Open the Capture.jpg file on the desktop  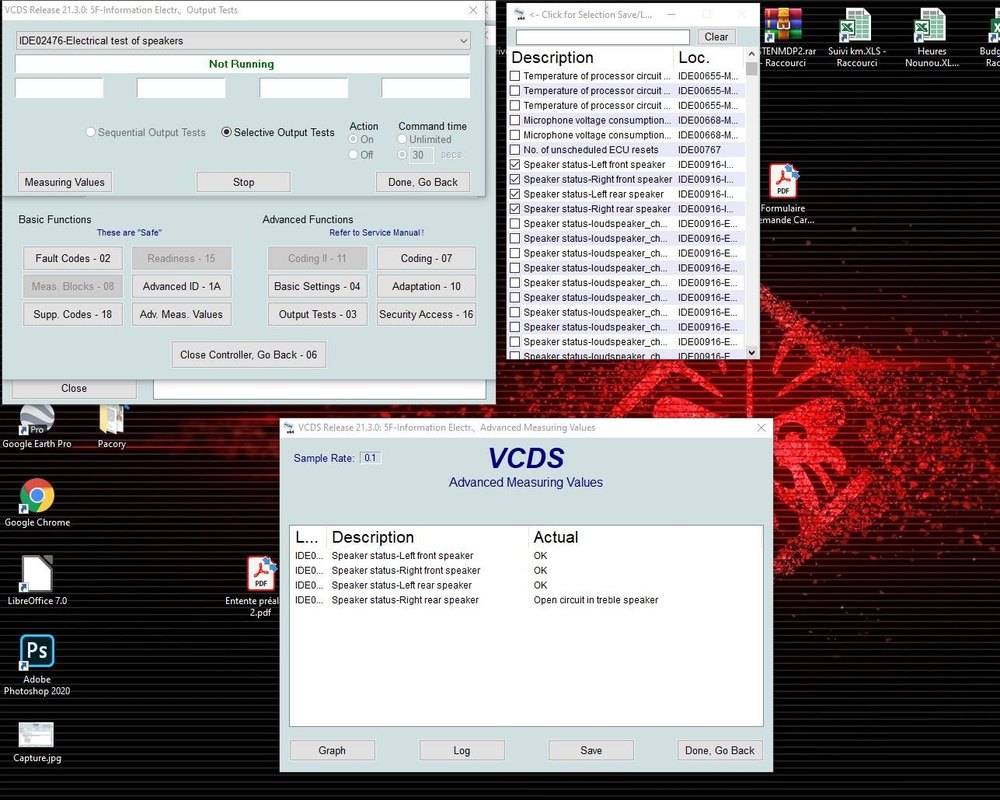pos(37,735)
